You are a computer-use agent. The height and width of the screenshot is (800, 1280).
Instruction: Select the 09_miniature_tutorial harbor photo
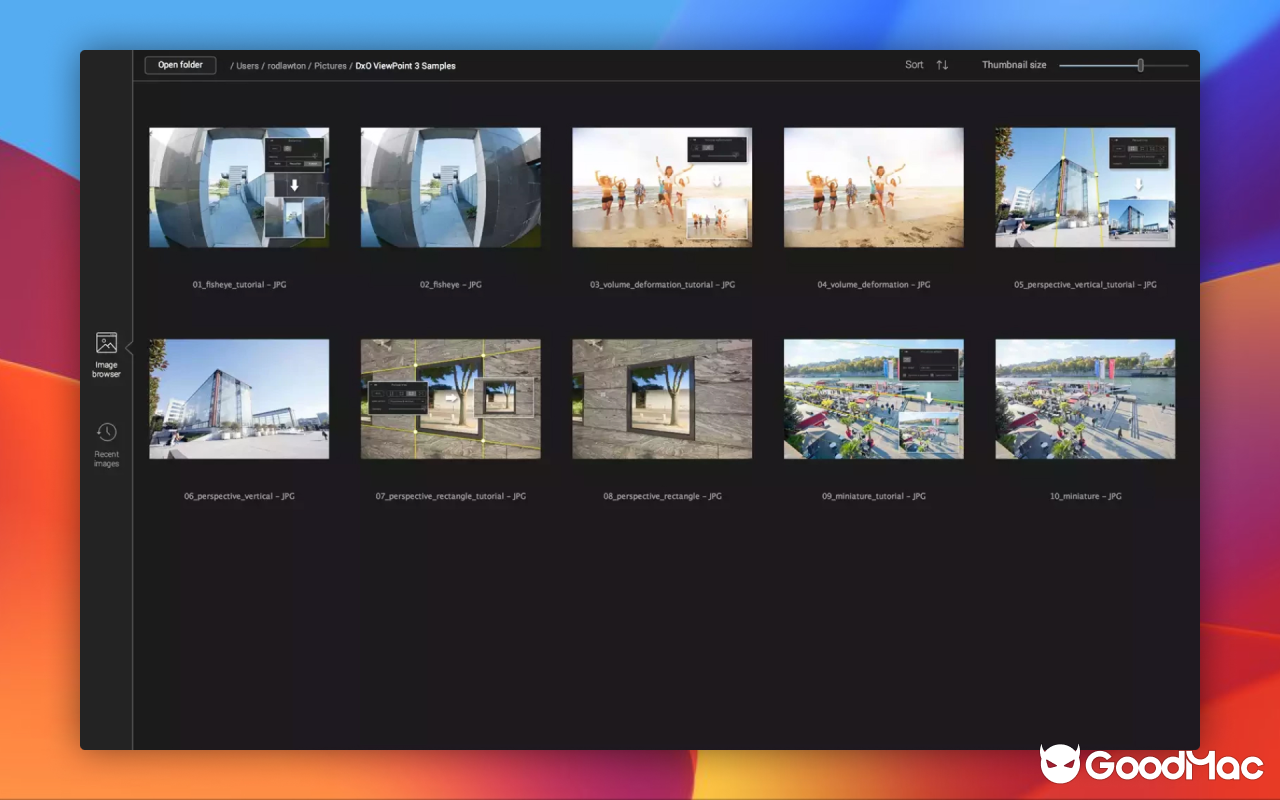click(x=873, y=398)
